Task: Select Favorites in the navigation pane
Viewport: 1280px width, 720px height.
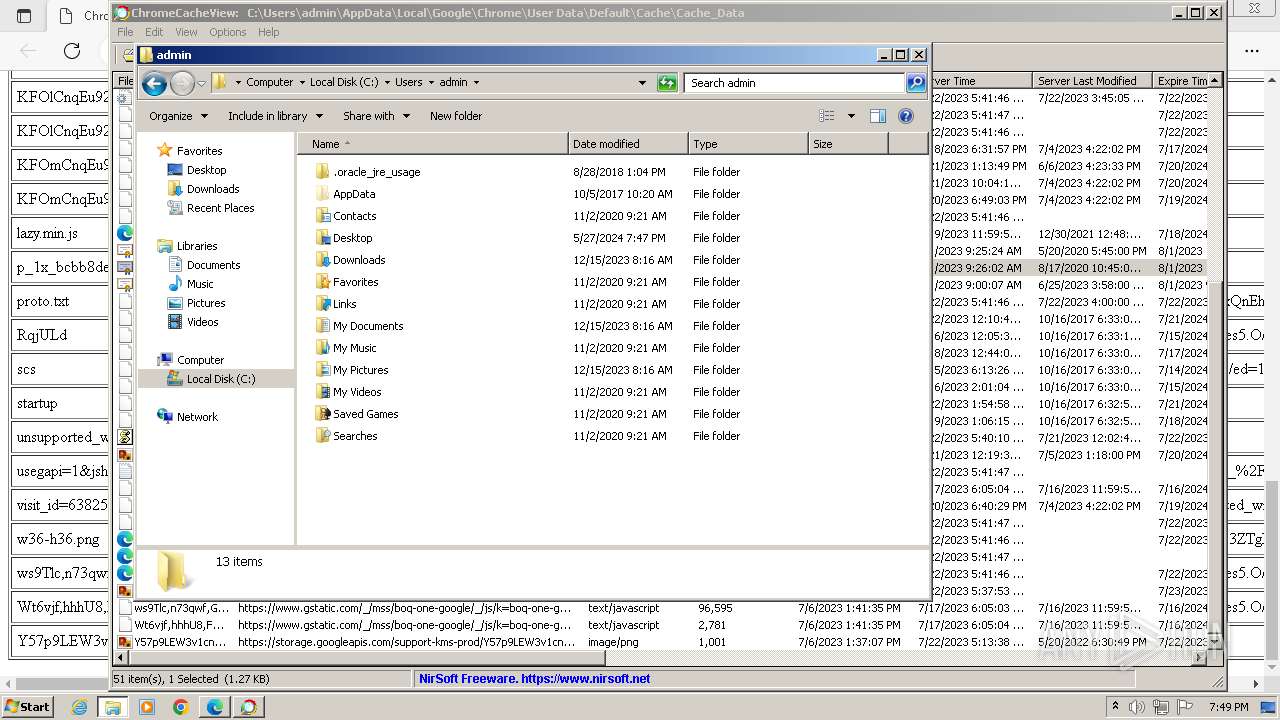Action: coord(199,151)
